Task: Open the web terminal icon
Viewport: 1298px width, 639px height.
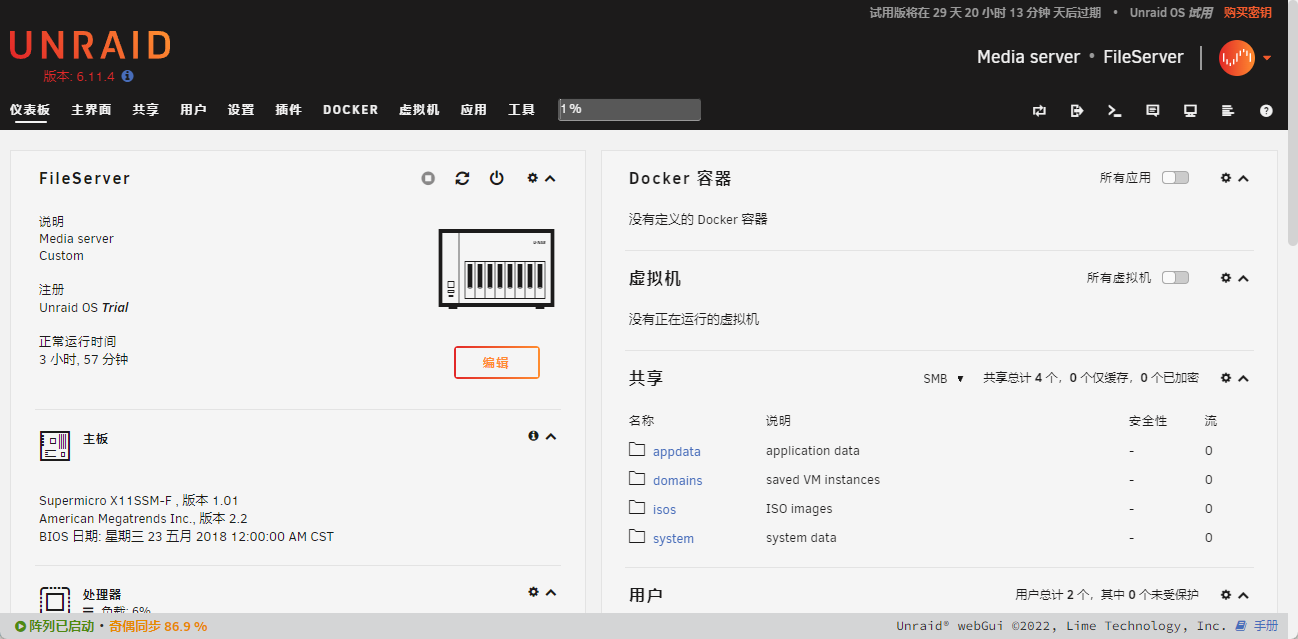Action: [1114, 111]
